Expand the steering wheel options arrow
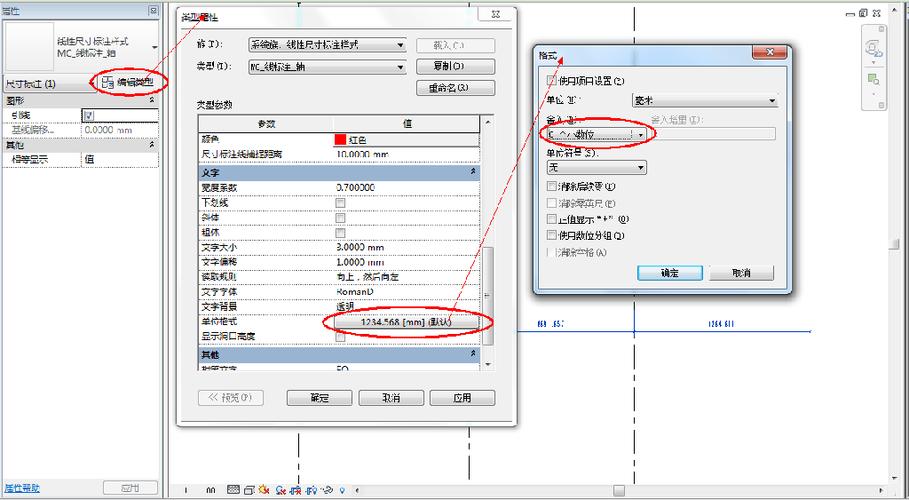Screen dimensions: 909x500 (873, 63)
